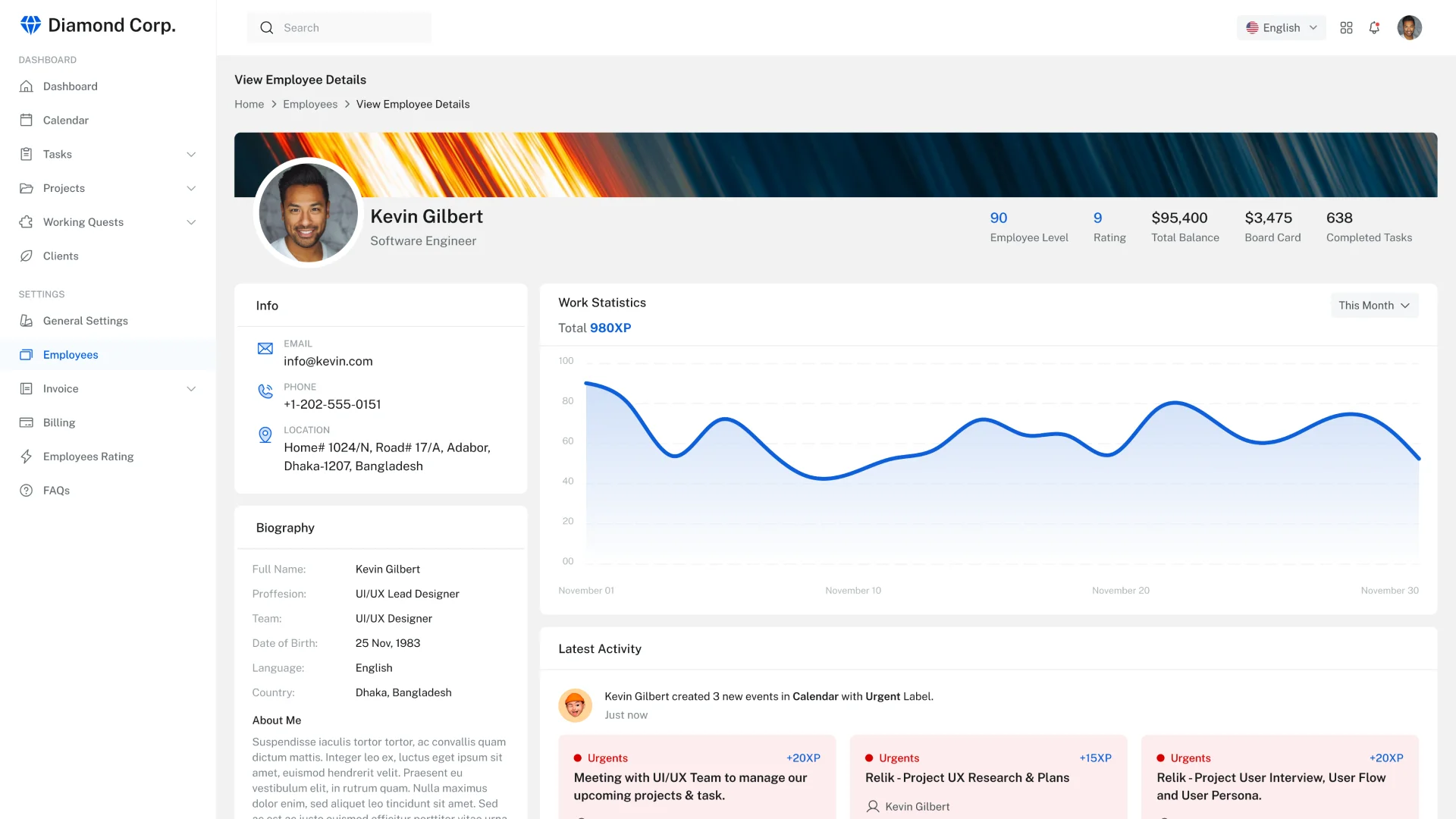Click the 90 Employee Level value
The image size is (1456, 819).
pyautogui.click(x=999, y=218)
